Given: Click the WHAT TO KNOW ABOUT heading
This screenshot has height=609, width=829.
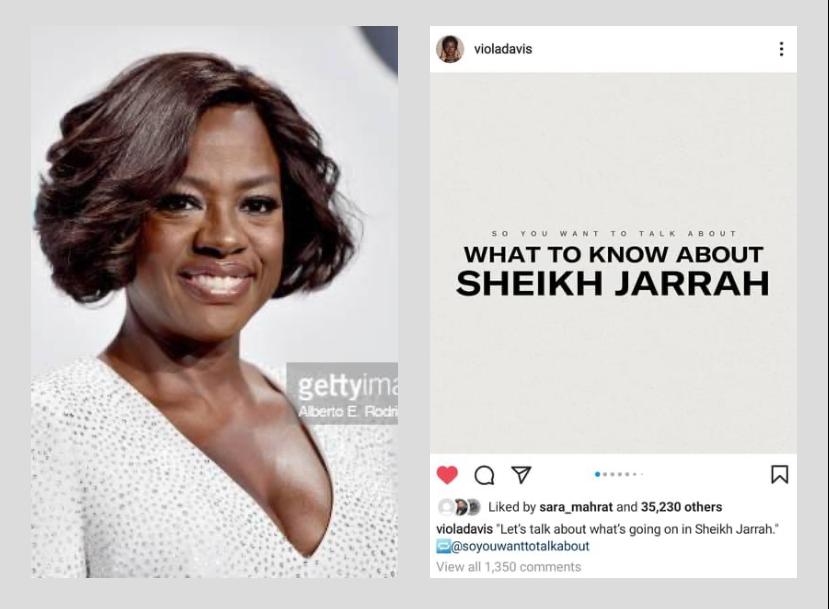Looking at the screenshot, I should (x=613, y=255).
